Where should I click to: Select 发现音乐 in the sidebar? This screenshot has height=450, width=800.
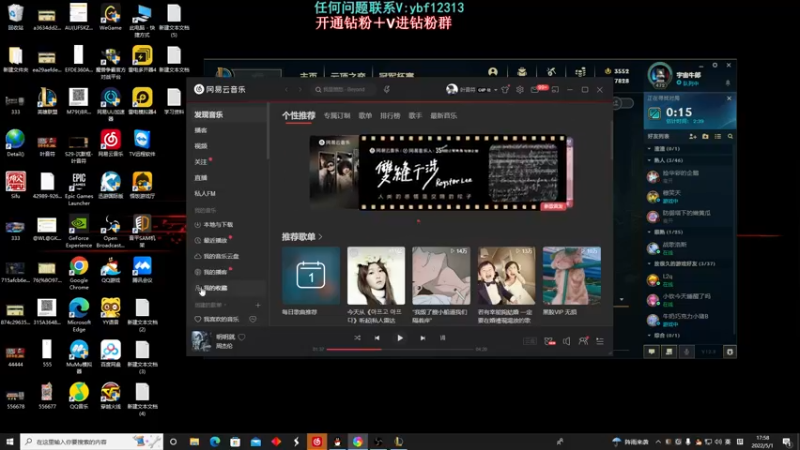[227, 115]
